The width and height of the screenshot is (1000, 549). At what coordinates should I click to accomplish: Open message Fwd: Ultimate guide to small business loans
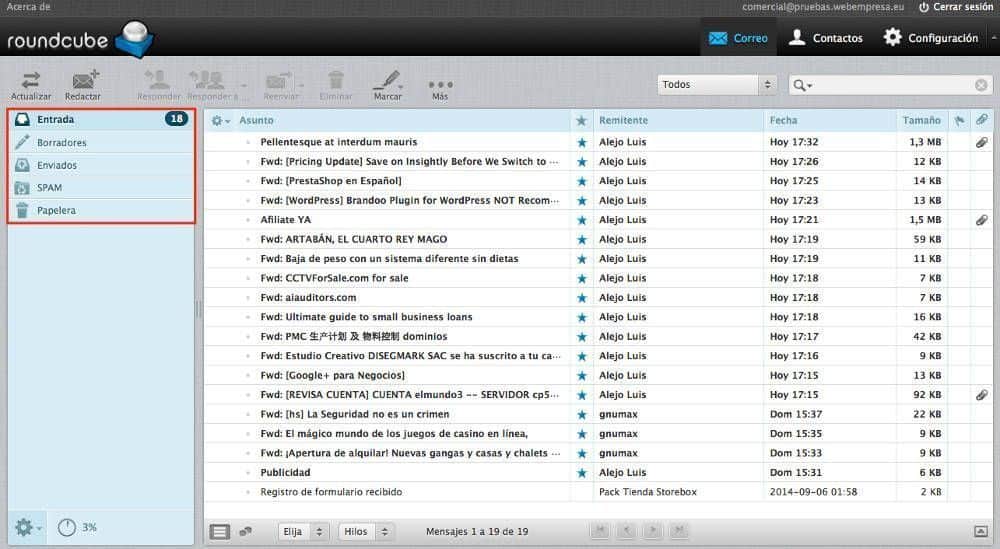366,317
